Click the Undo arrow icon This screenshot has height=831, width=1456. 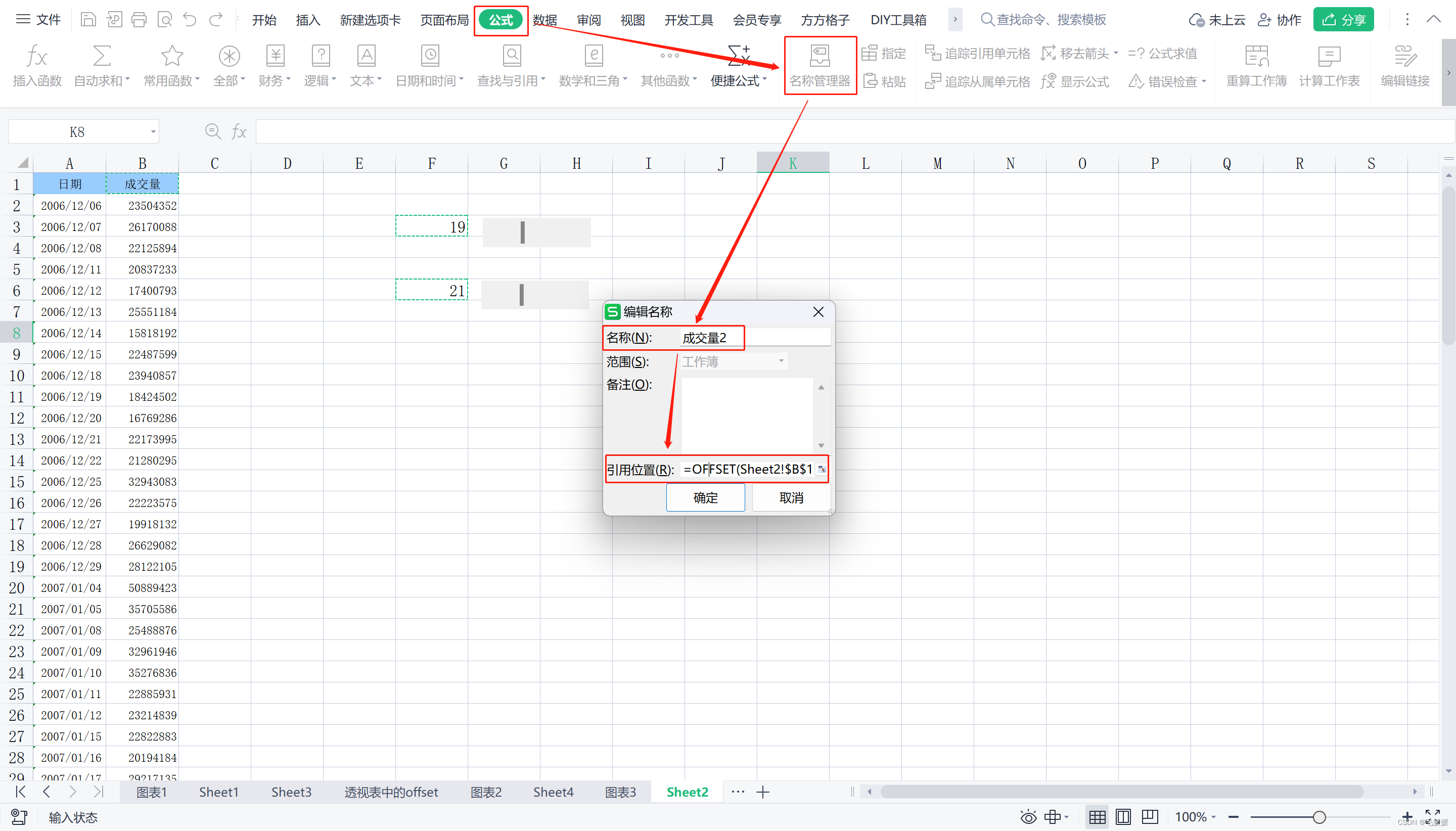click(190, 20)
